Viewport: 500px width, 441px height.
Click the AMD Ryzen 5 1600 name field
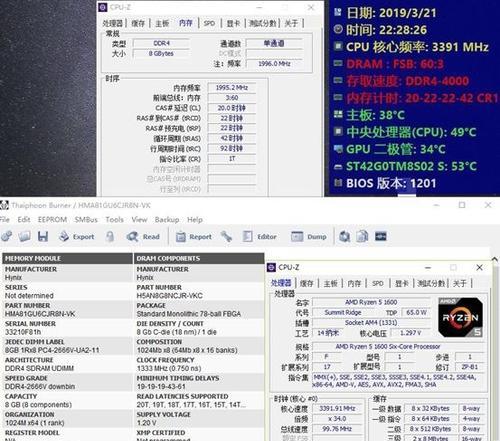coord(371,302)
